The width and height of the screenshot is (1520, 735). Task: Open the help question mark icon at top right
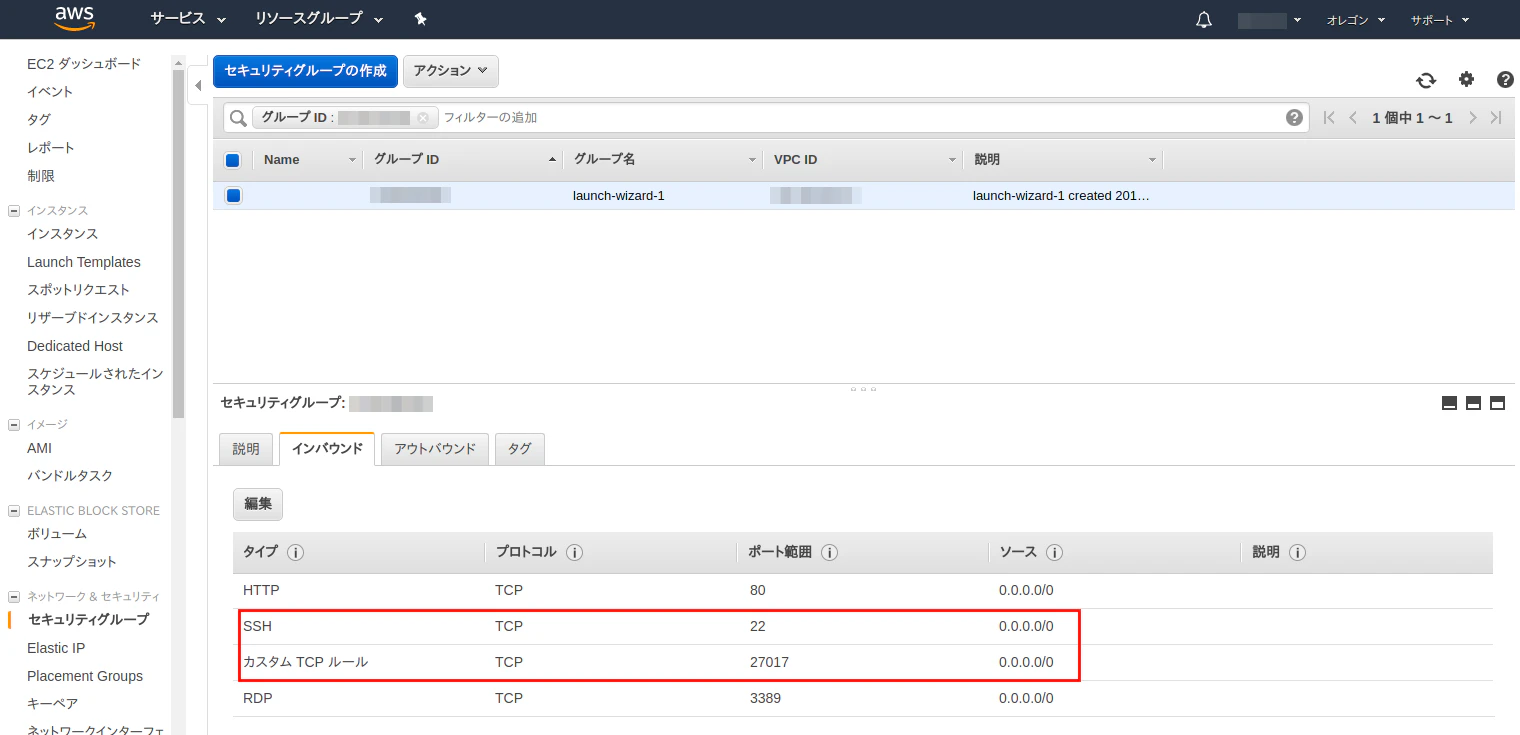1505,79
